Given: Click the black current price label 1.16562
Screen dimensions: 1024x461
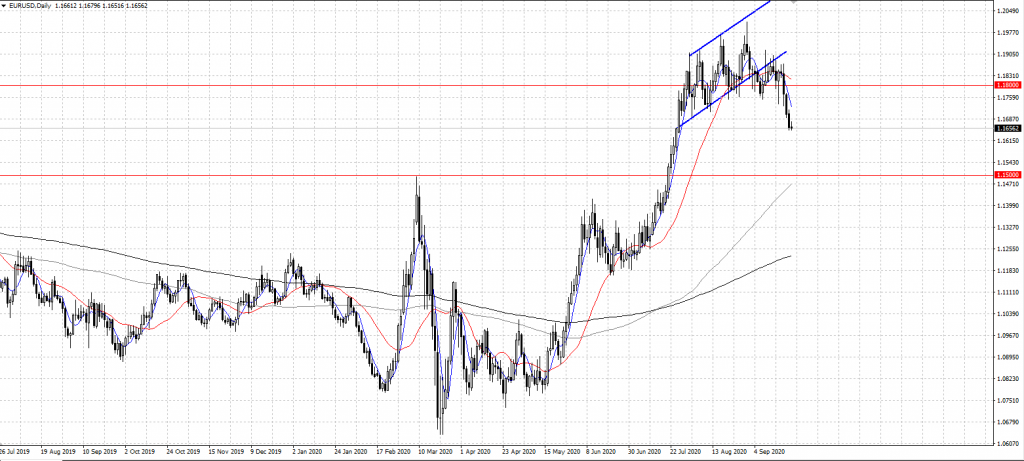Looking at the screenshot, I should [x=1006, y=128].
